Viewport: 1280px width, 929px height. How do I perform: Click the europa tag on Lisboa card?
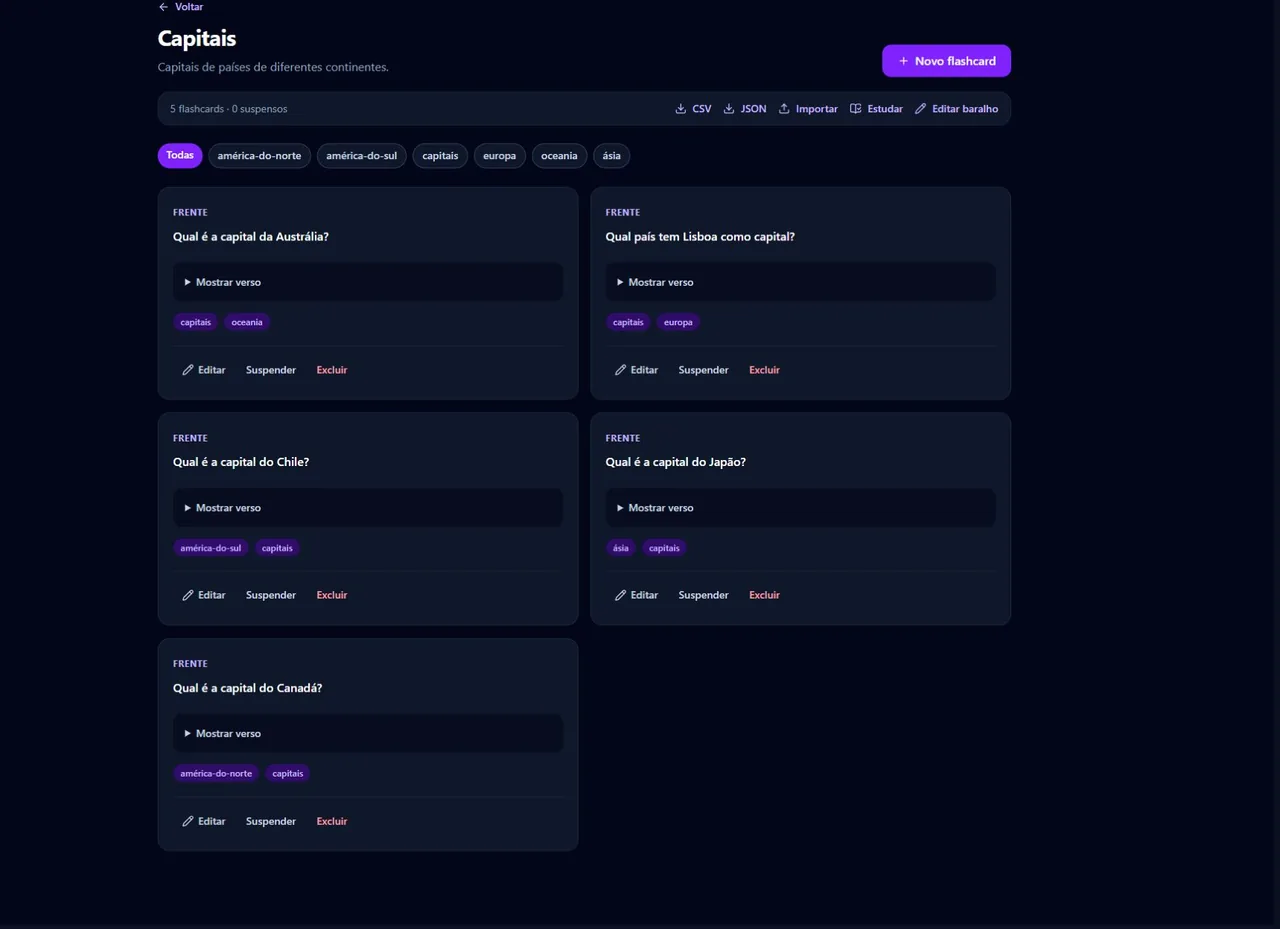[x=678, y=322]
